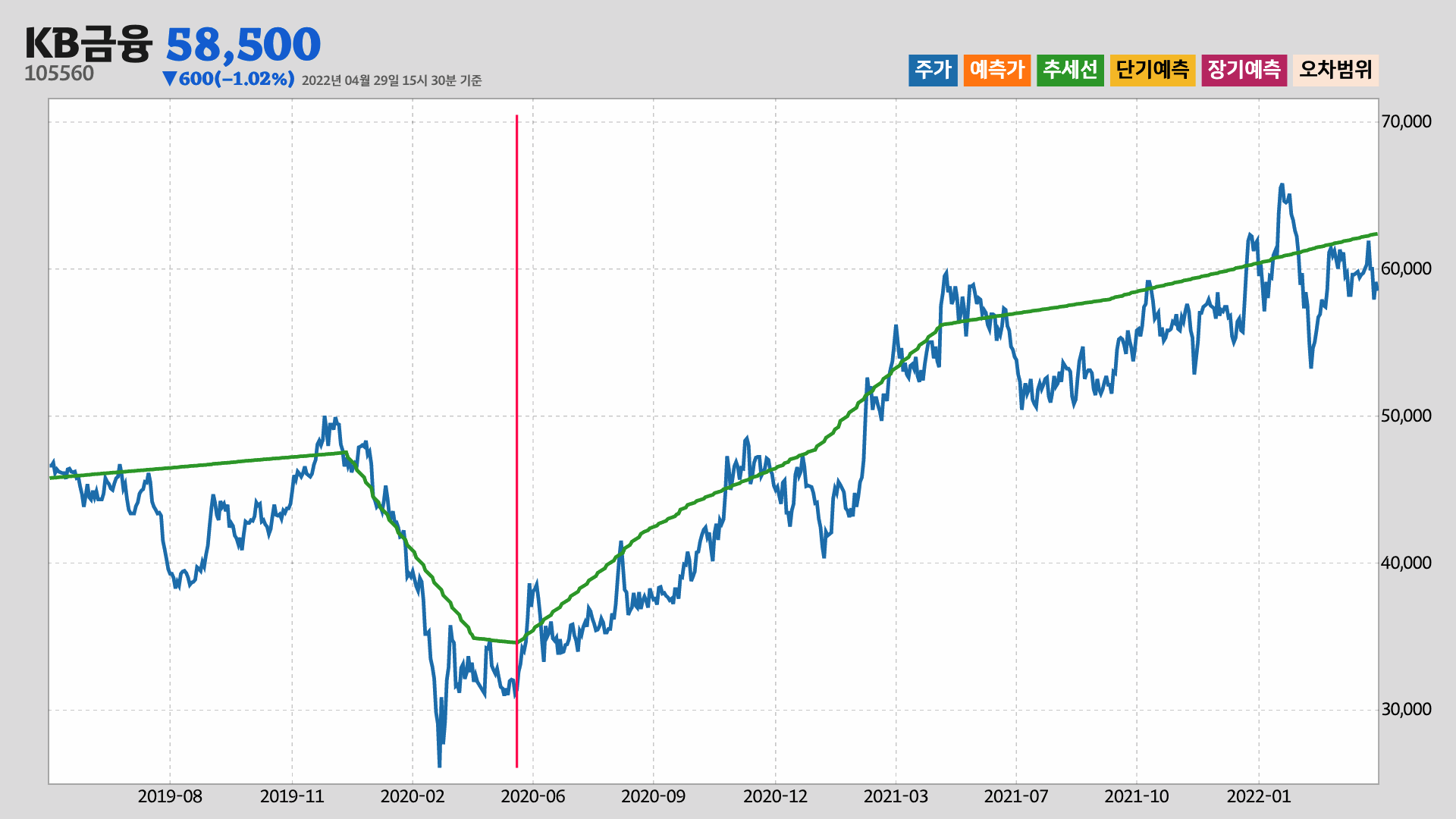
Task: Click the green 추세선 legend box
Action: (1070, 71)
